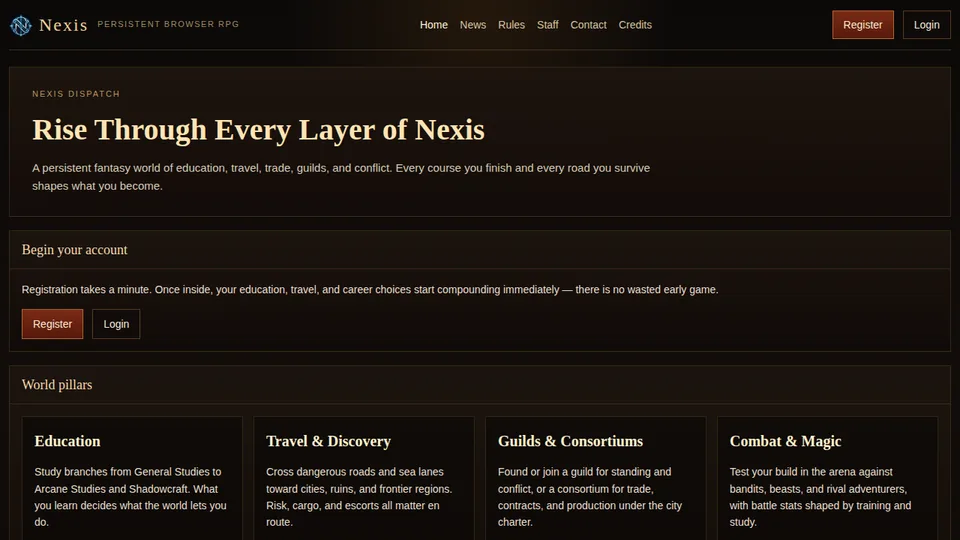960x540 pixels.
Task: Click Register under Begin your account
Action: [x=52, y=324]
